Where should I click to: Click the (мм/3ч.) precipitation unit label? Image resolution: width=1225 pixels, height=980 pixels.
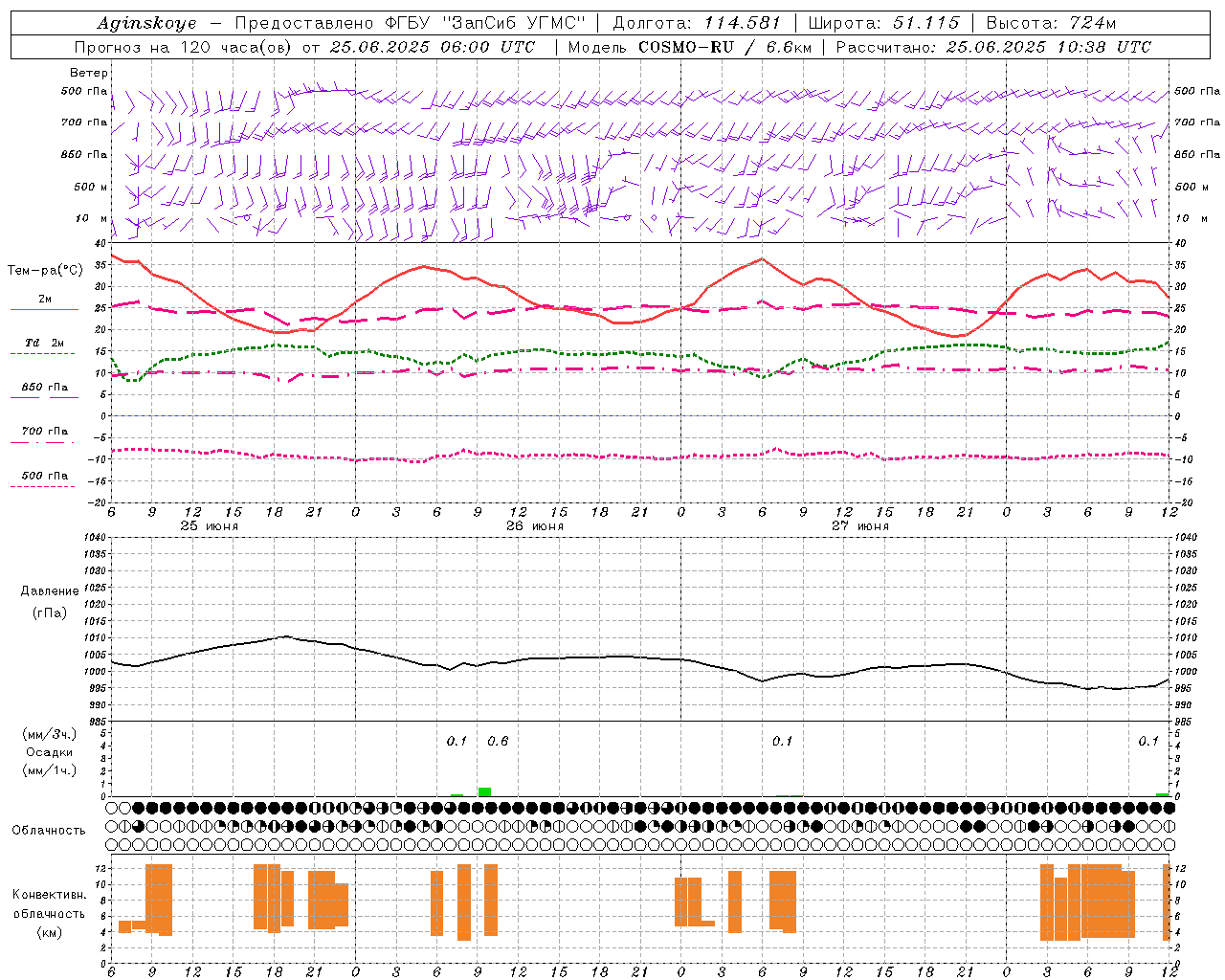50,734
